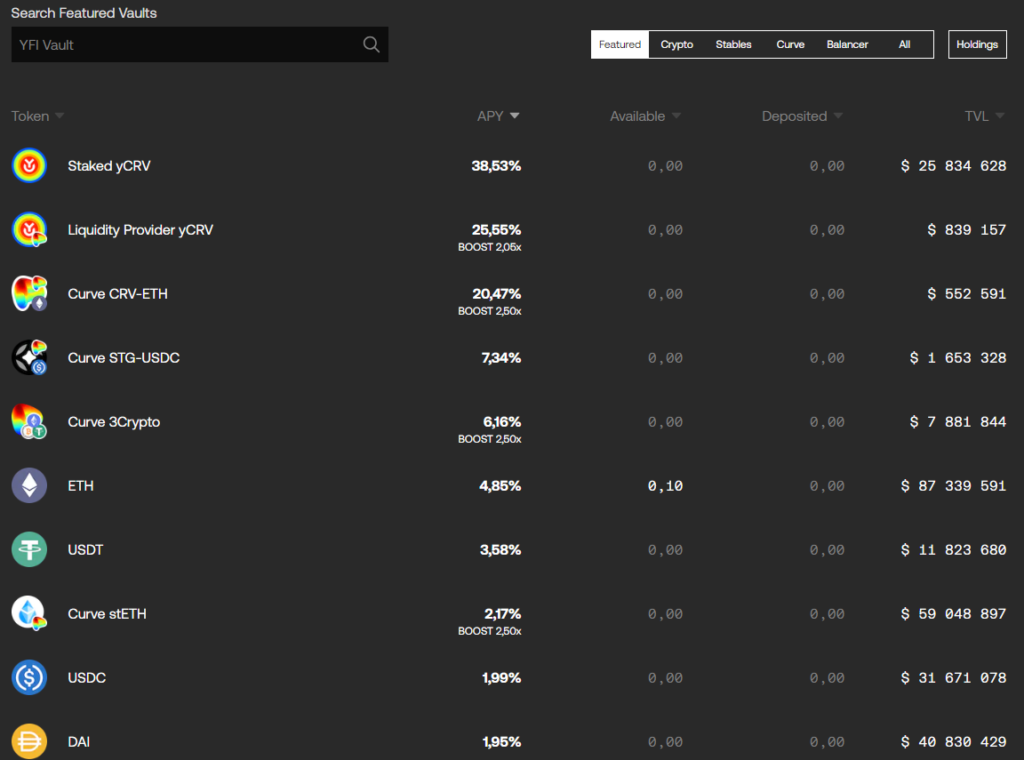Click the Curve 3Crypto vault icon

pyautogui.click(x=29, y=422)
